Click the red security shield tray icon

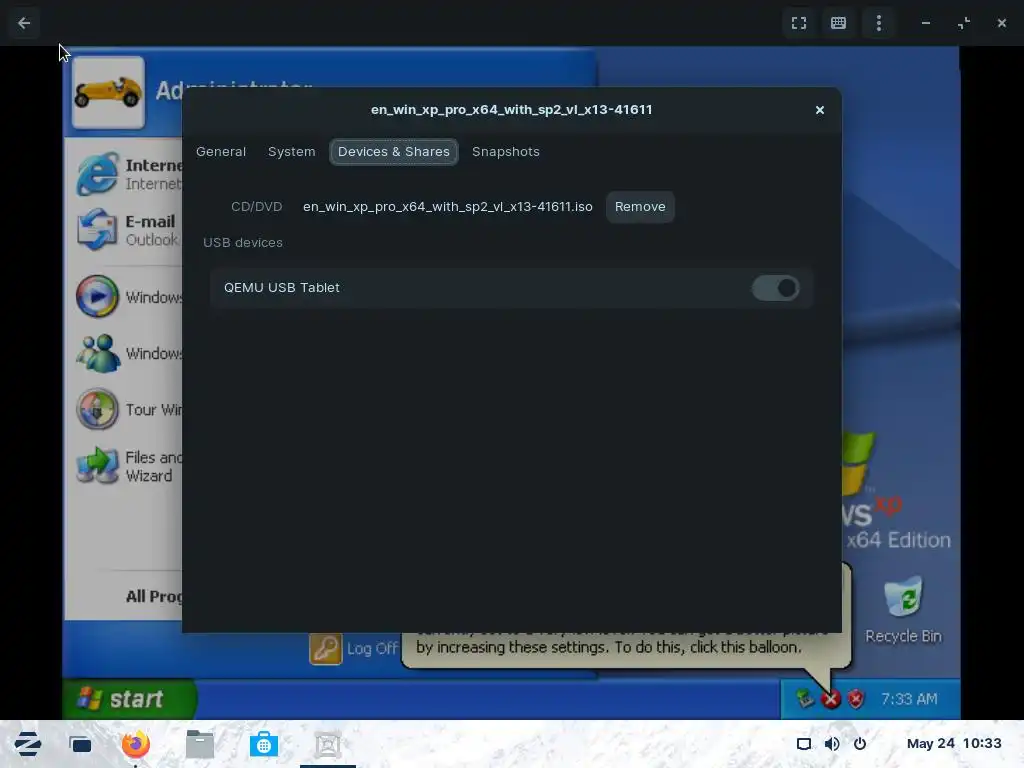[x=856, y=699]
